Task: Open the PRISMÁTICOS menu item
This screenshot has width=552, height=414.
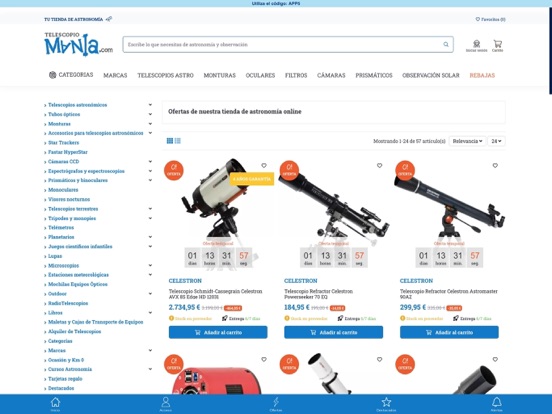Action: coord(374,75)
